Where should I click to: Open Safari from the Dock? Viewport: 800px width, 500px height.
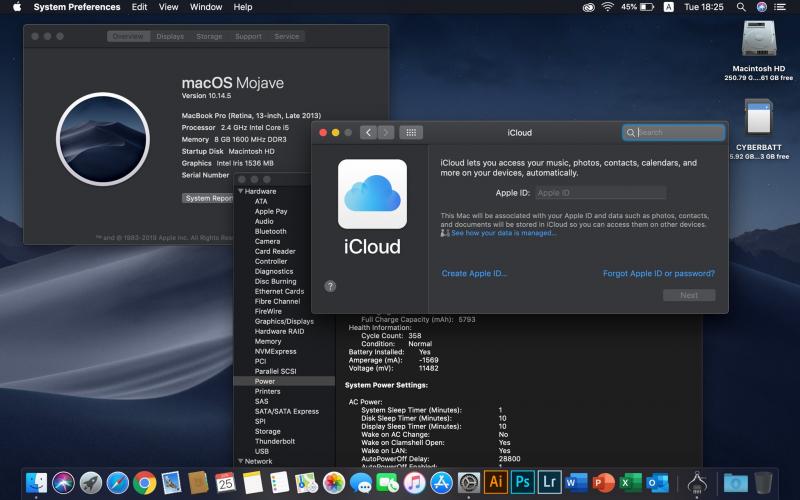click(117, 482)
